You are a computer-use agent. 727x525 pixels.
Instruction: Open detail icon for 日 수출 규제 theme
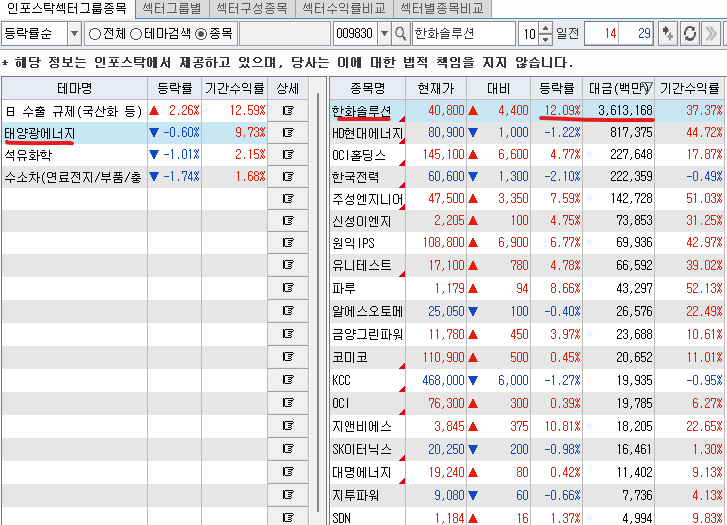pos(288,110)
